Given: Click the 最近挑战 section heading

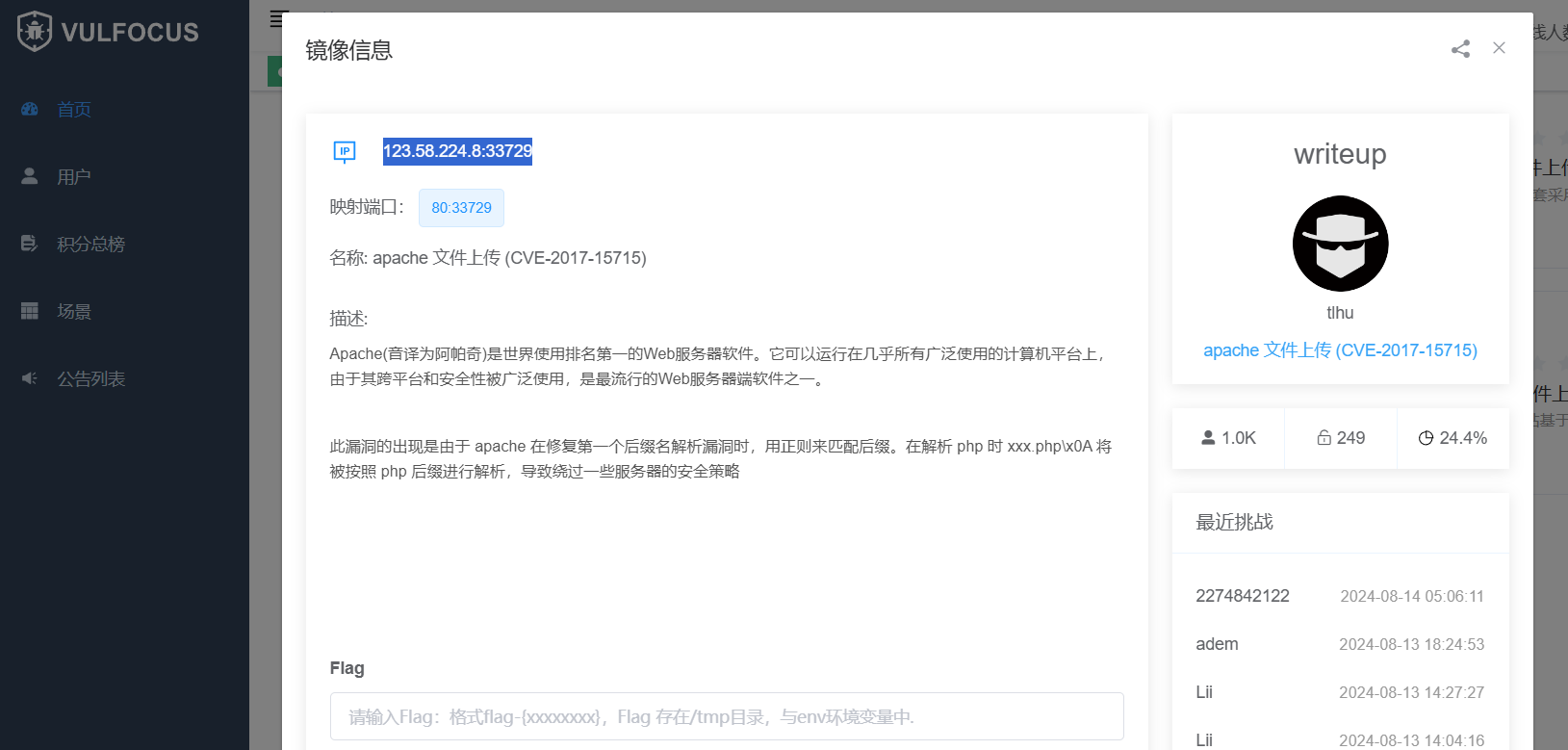Looking at the screenshot, I should 1234,522.
